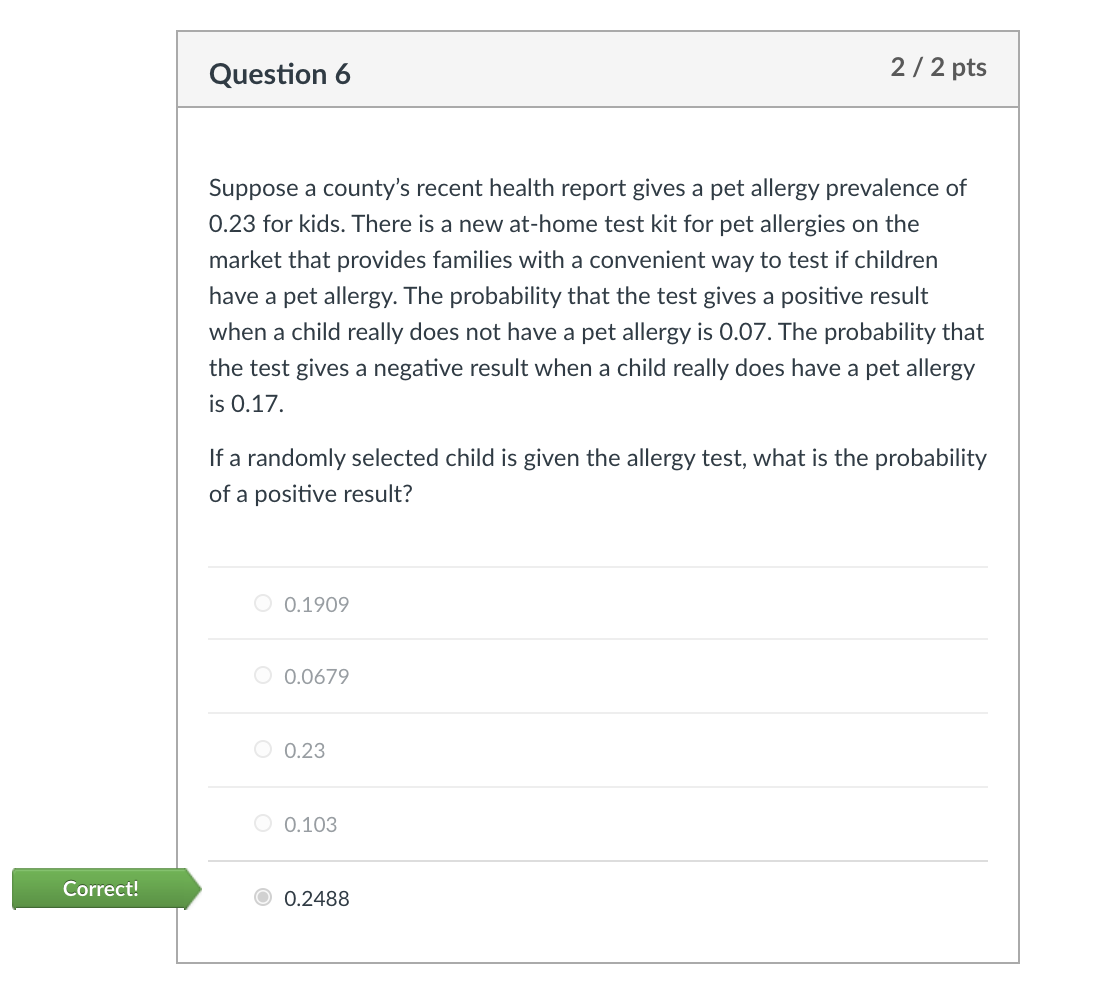Image resolution: width=1094 pixels, height=984 pixels.
Task: Click the gray background outside the question card
Action: [x=80, y=400]
